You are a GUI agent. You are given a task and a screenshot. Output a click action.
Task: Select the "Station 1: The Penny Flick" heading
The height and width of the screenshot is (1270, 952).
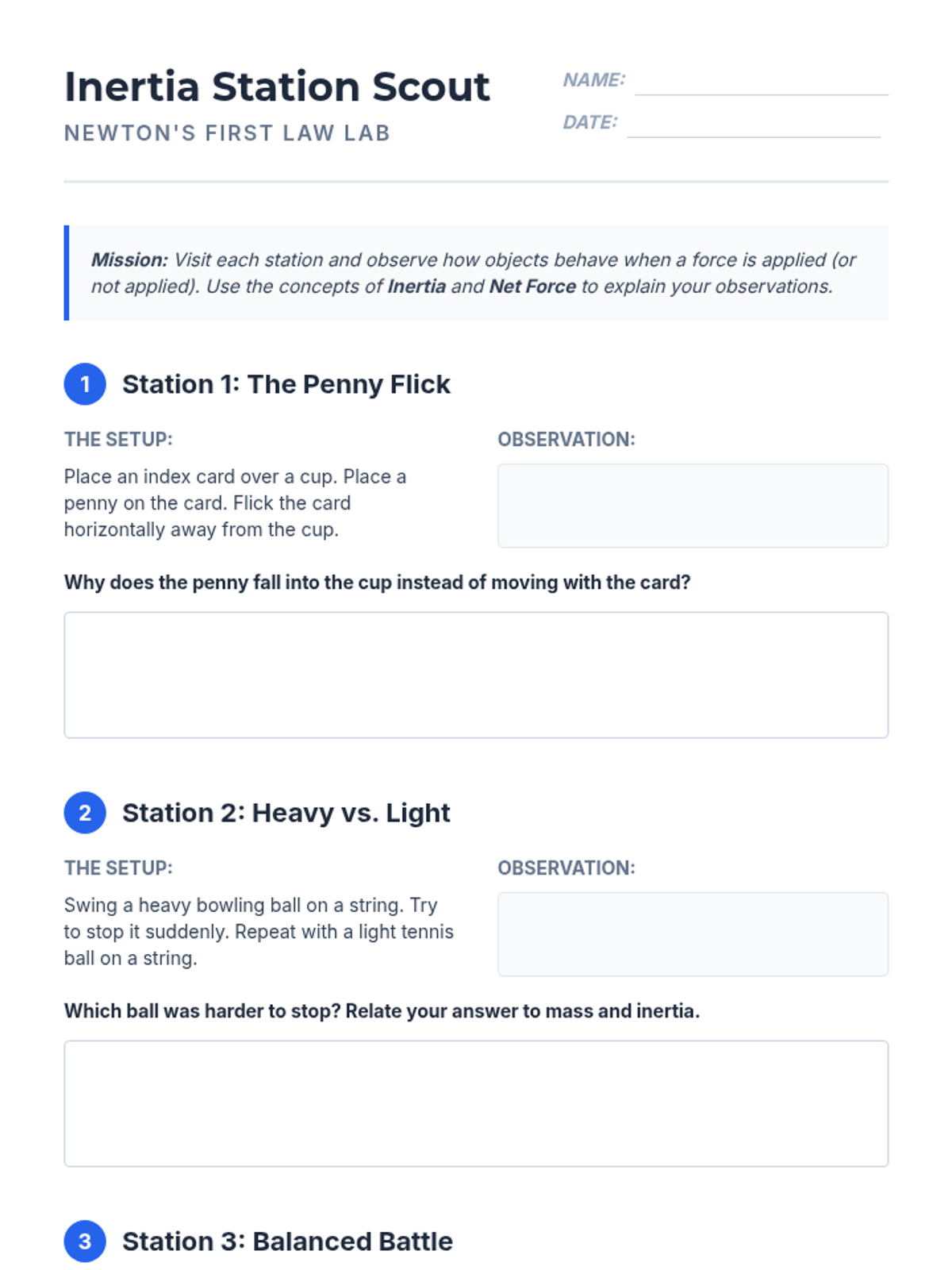(286, 384)
